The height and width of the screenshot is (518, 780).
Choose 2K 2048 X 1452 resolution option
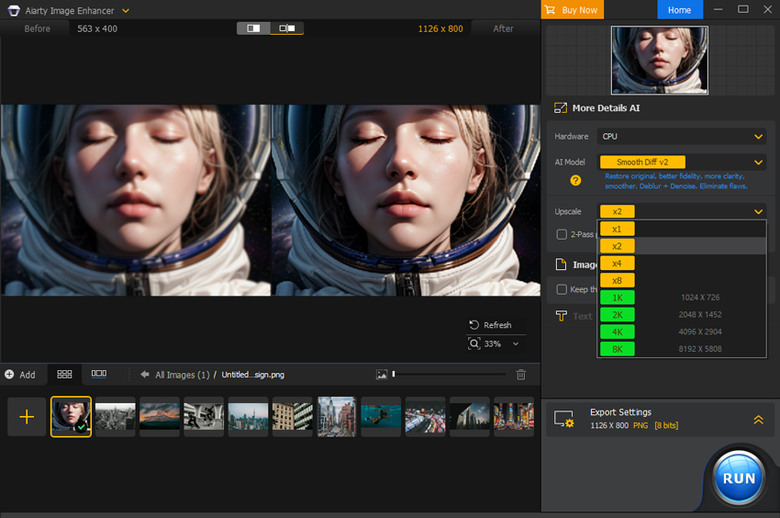(x=682, y=314)
